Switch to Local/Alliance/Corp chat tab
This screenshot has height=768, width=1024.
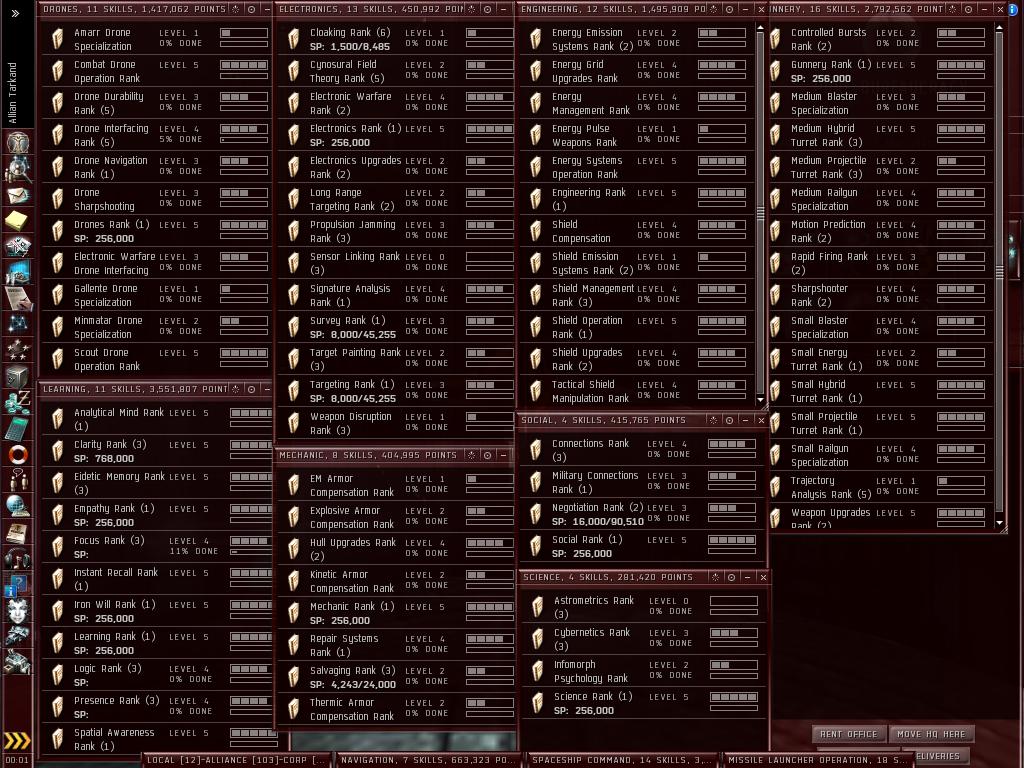[235, 760]
